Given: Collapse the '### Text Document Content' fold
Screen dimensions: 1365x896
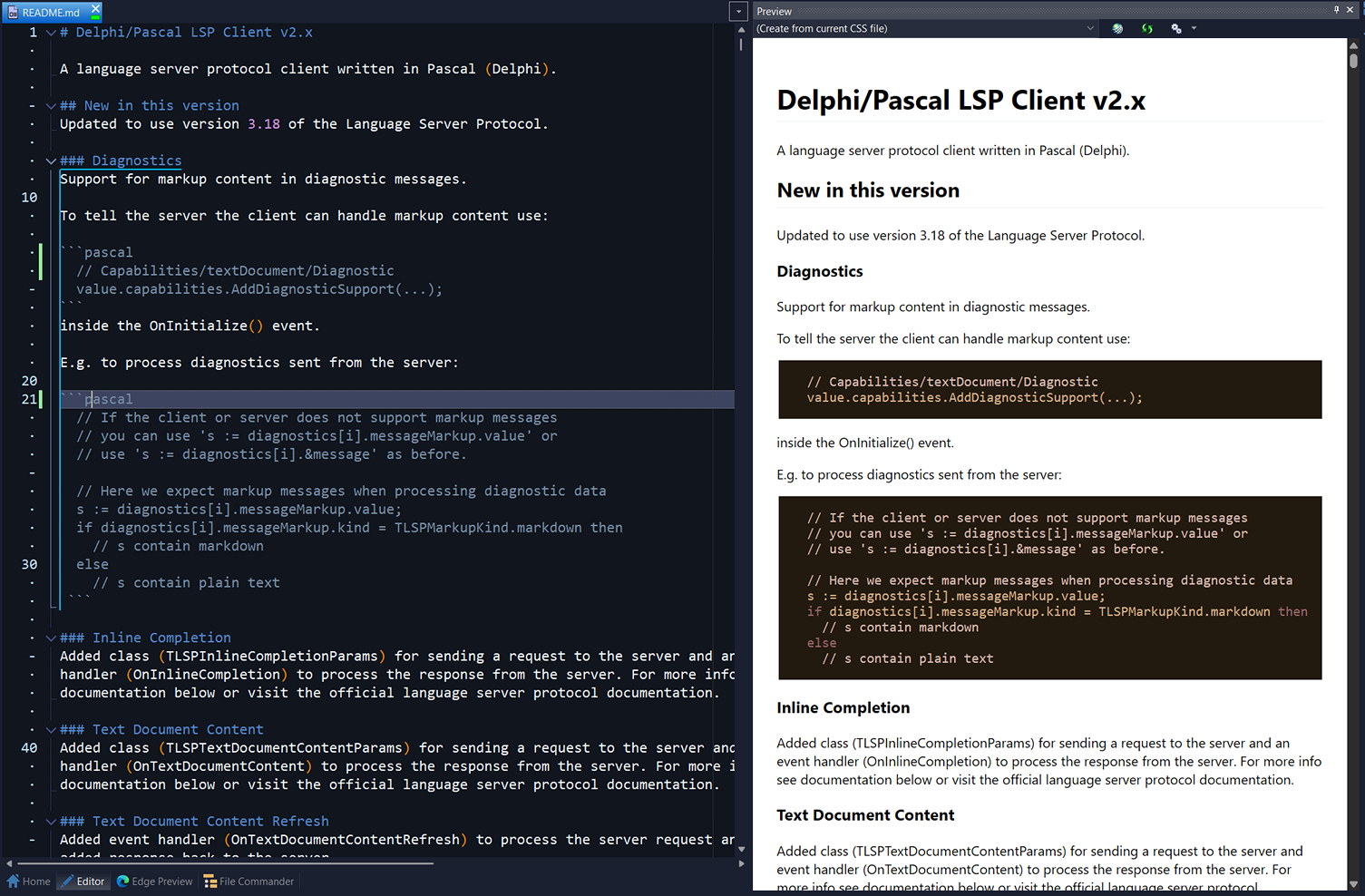Looking at the screenshot, I should (x=51, y=730).
